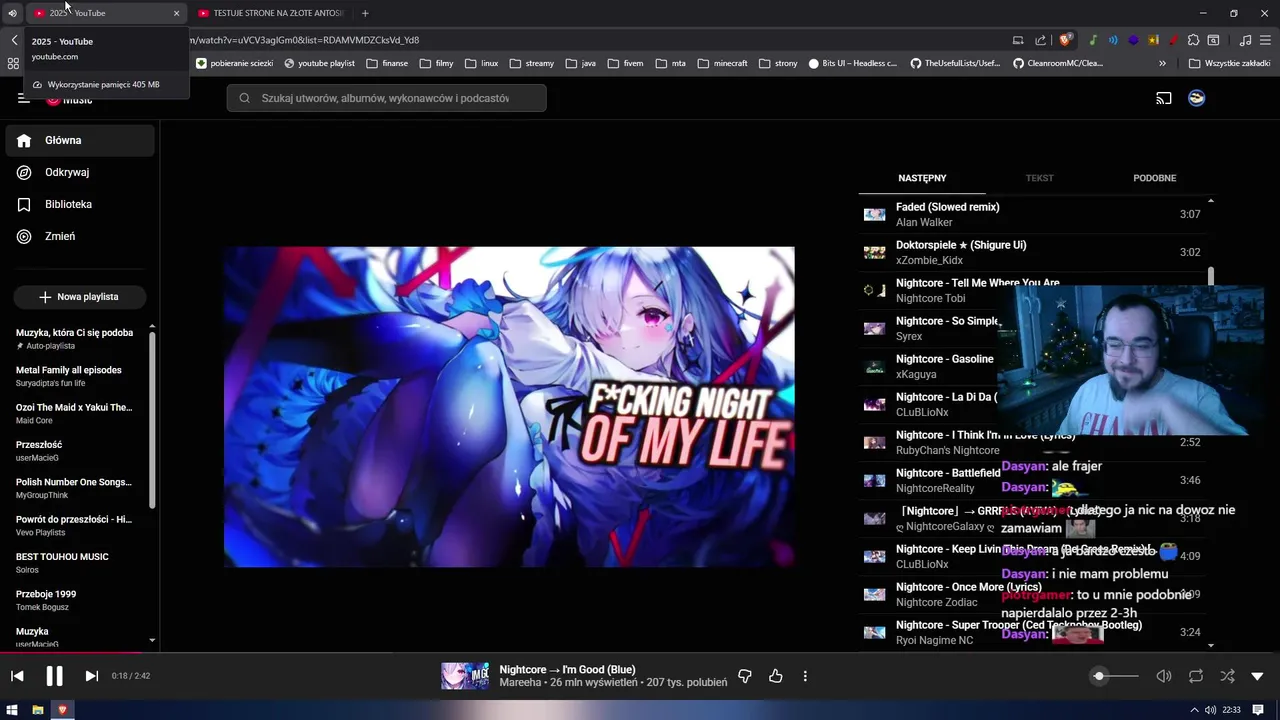Open the extensions puzzle piece menu
Viewport: 1280px width, 720px height.
point(1193,40)
